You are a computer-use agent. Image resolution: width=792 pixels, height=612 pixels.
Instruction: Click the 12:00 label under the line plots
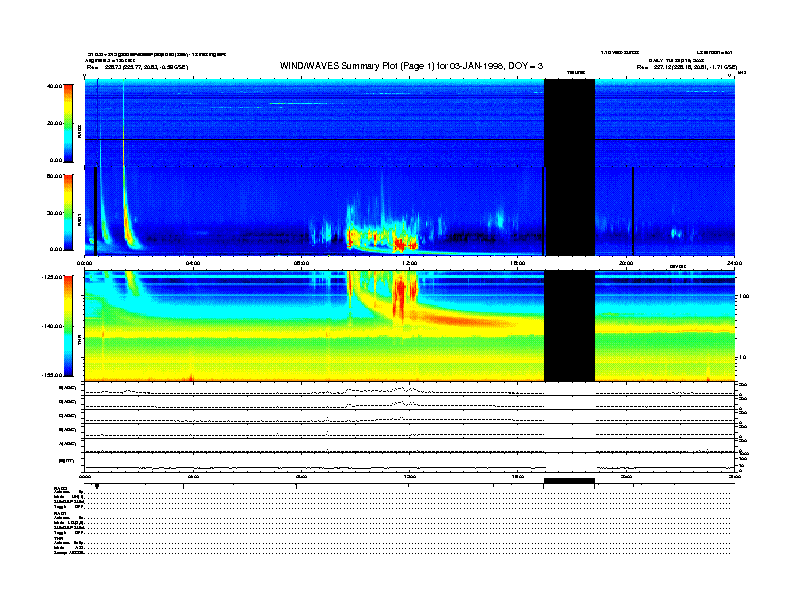pos(410,476)
